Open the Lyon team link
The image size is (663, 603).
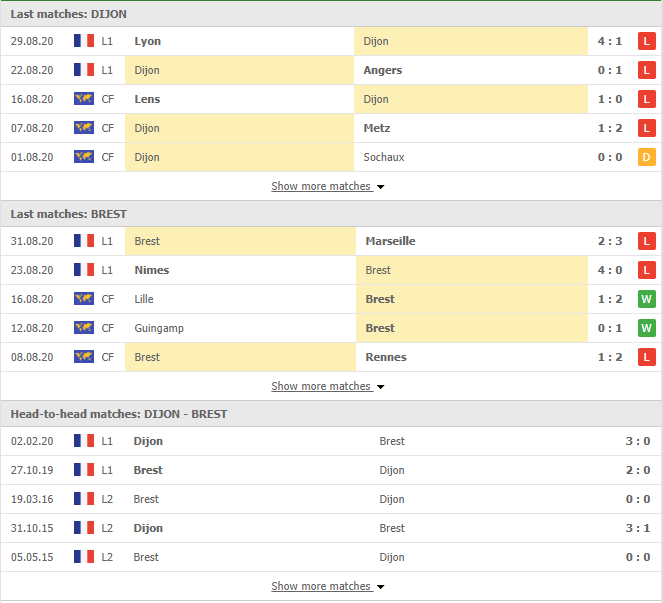click(x=148, y=41)
